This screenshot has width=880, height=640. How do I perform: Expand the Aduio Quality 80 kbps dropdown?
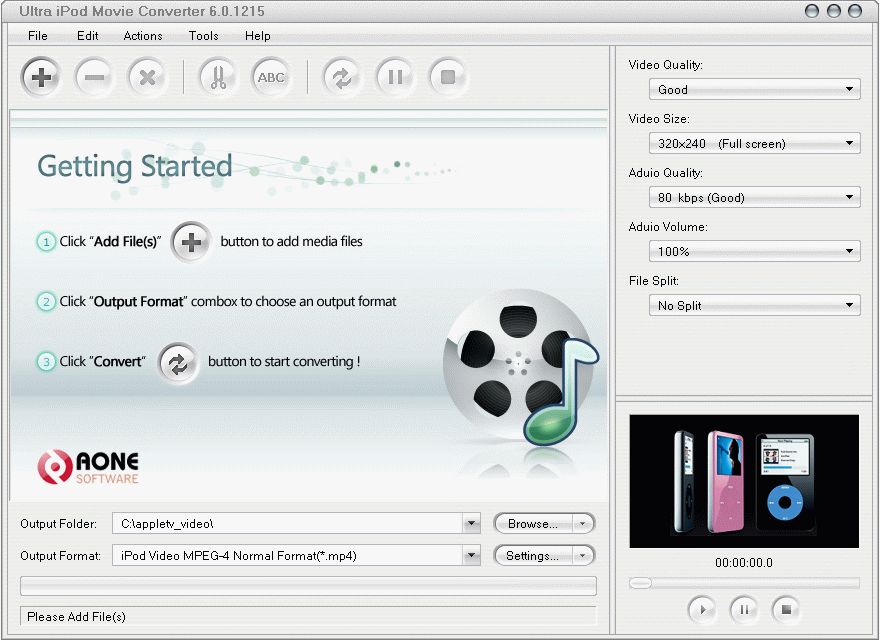[849, 197]
